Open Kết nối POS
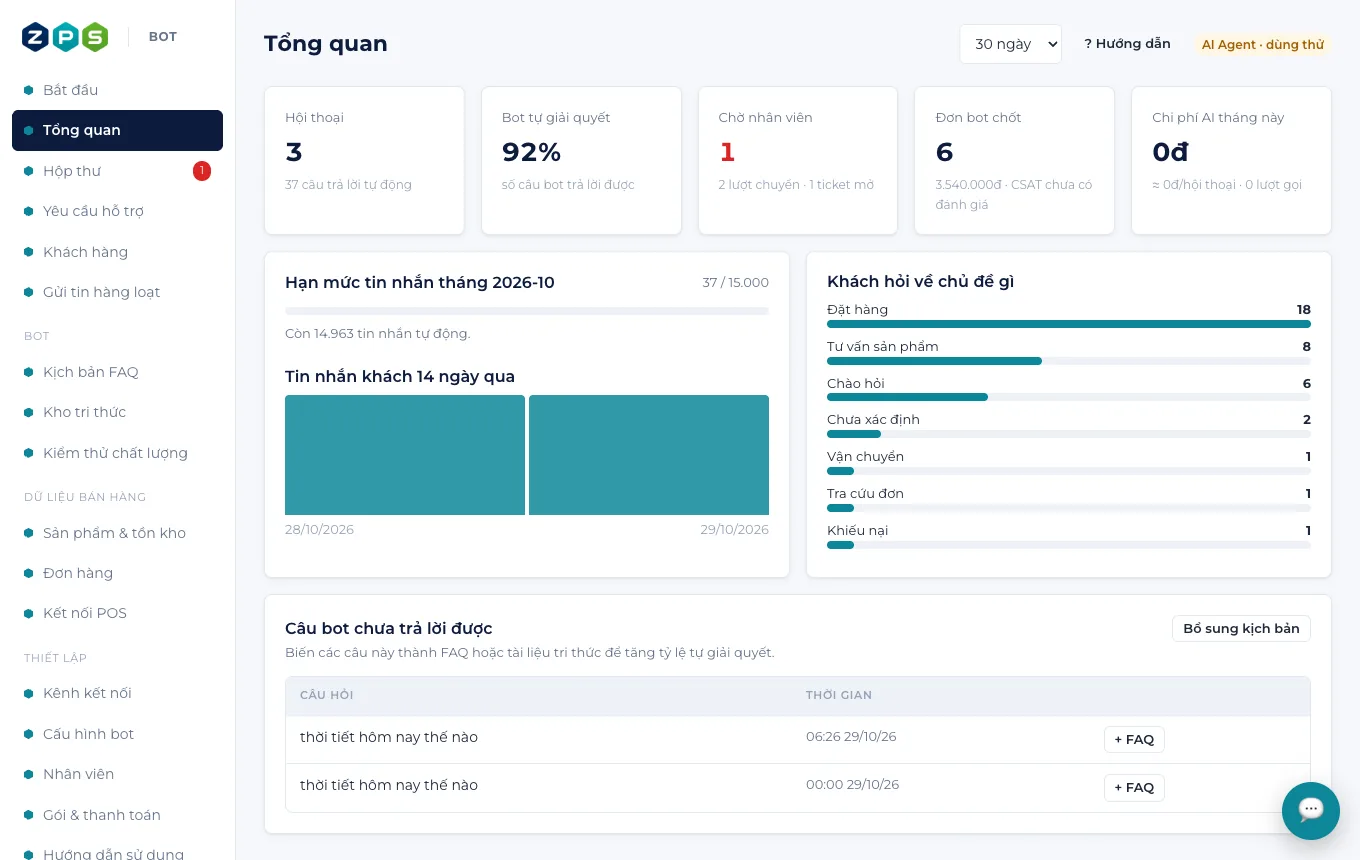 (117, 613)
